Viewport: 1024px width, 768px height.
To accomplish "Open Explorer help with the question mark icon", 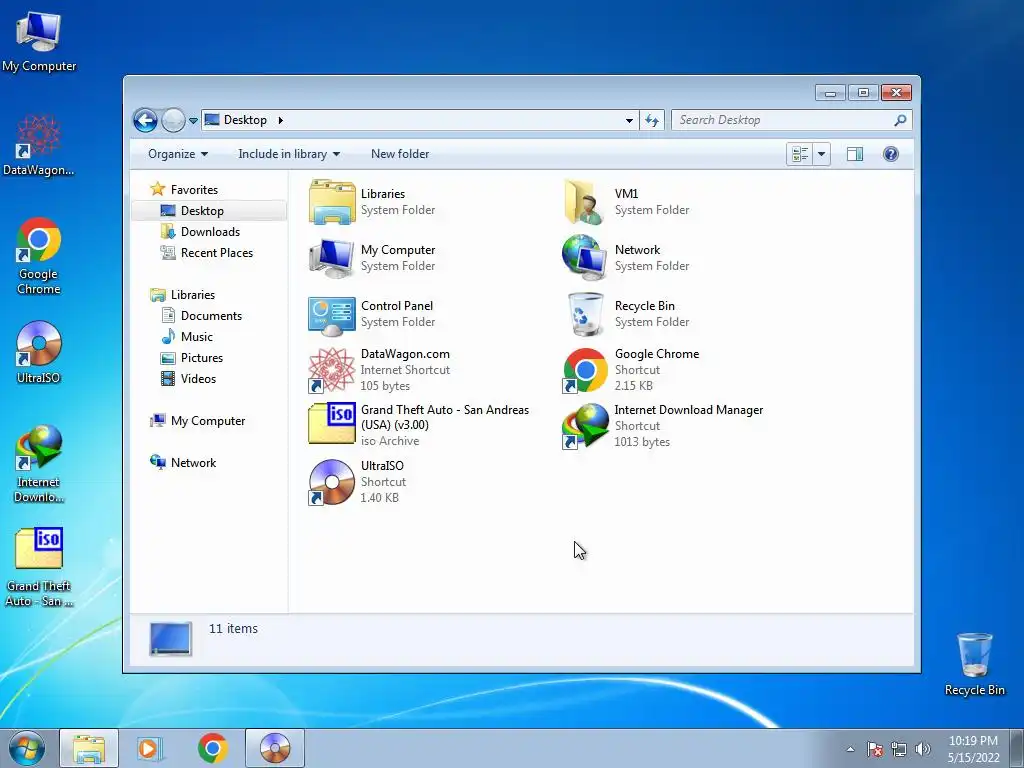I will click(891, 154).
